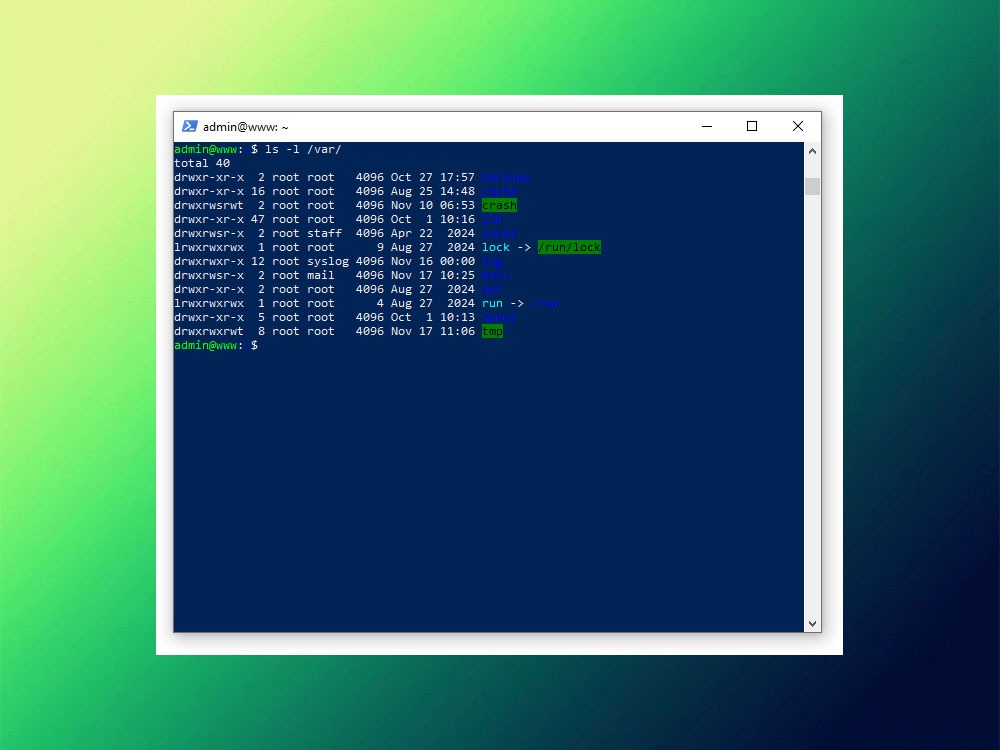Viewport: 1000px width, 750px height.
Task: Click the highlighted tmp directory name
Action: [492, 331]
